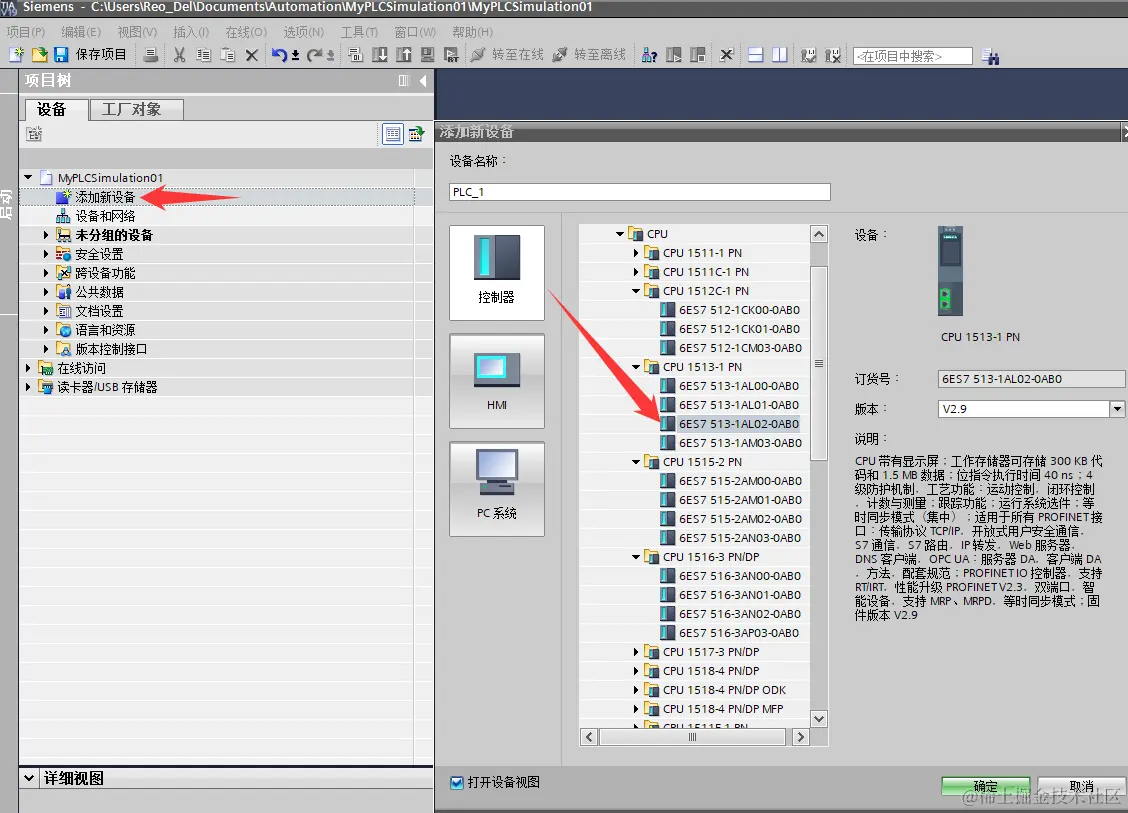
Task: Click the project tree overview list icon
Action: point(393,134)
